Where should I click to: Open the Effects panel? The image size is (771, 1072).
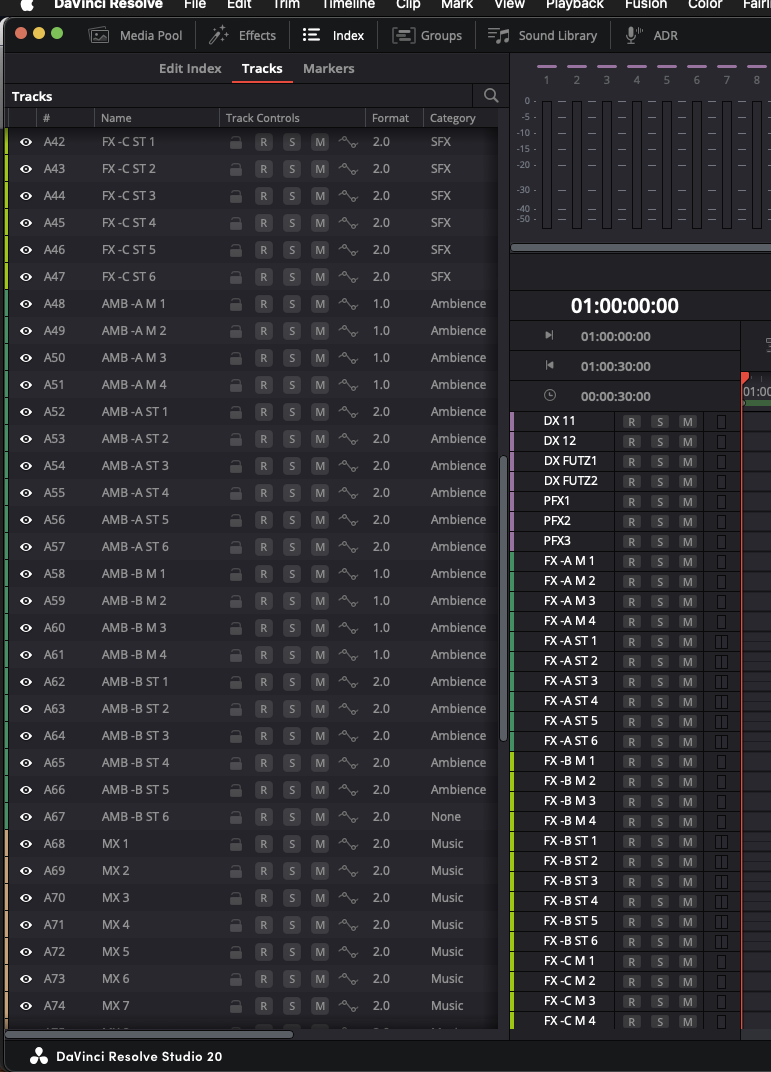click(243, 36)
